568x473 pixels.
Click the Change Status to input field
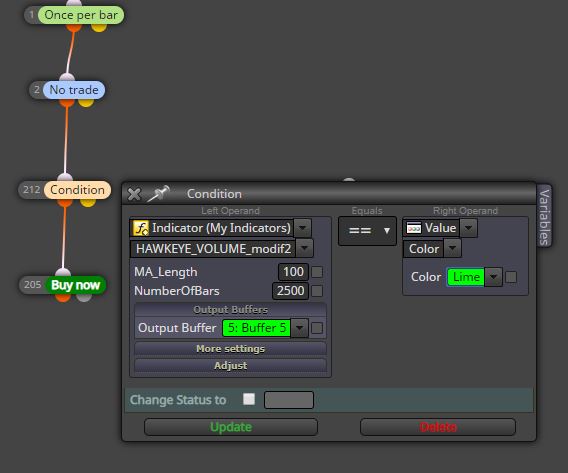coord(289,400)
